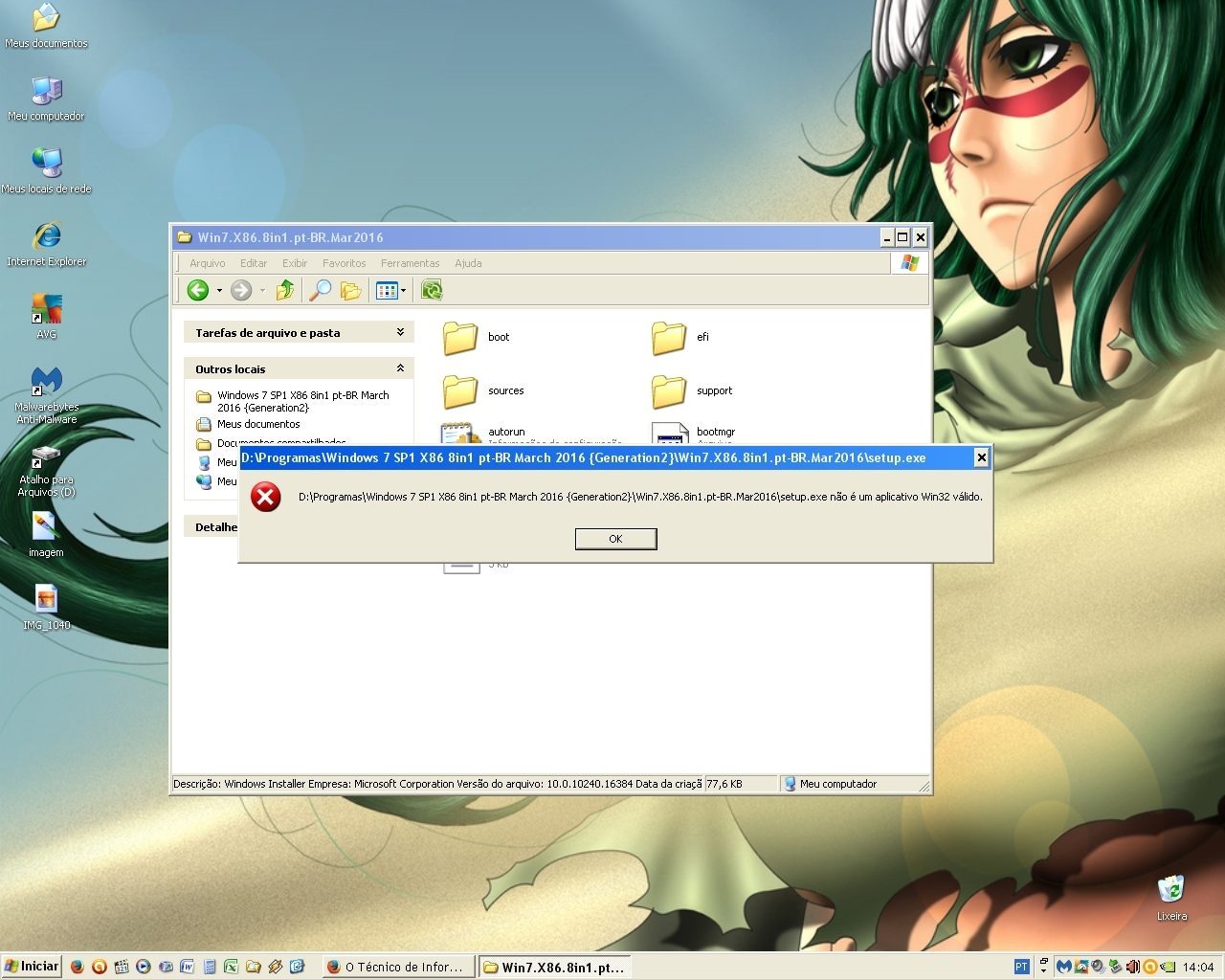Open the Favoritos menu
Viewport: 1225px width, 980px height.
click(x=344, y=263)
